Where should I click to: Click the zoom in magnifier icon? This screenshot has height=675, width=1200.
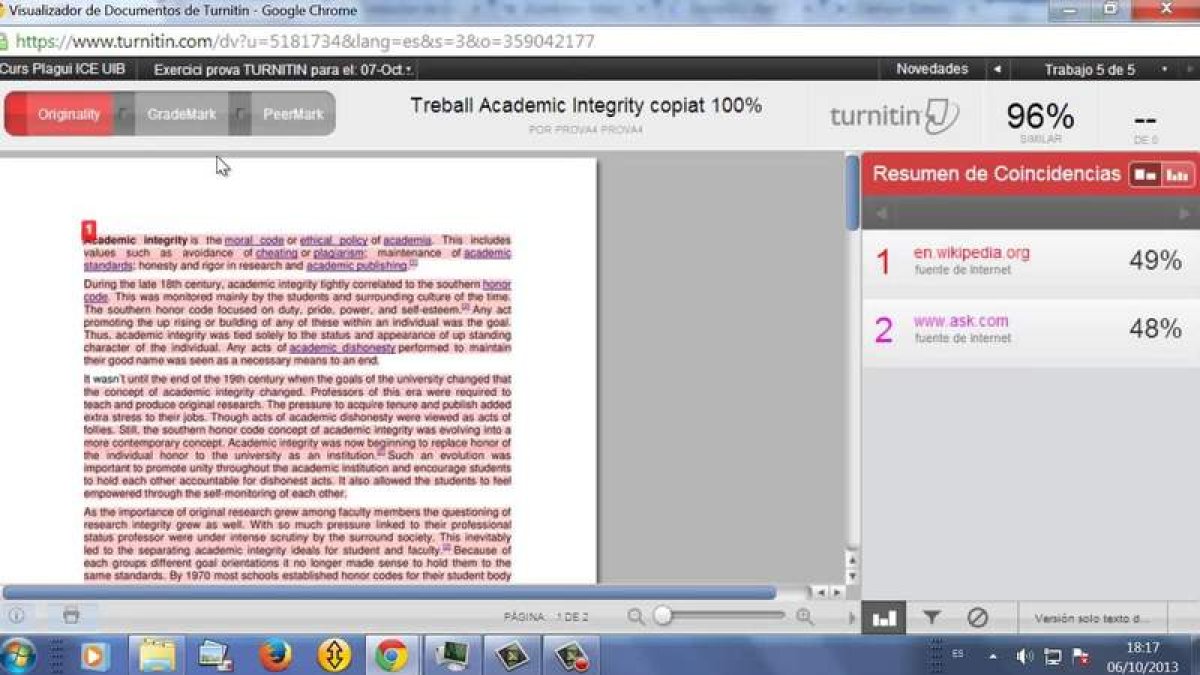coord(805,617)
